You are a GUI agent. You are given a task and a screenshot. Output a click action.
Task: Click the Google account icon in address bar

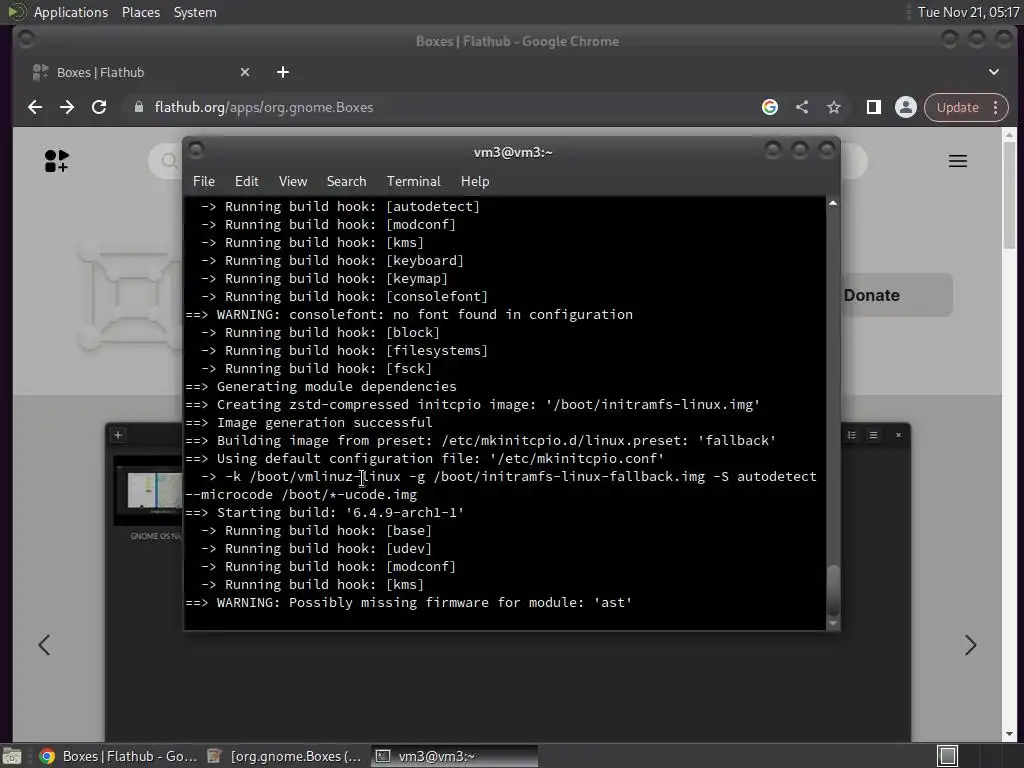[x=770, y=107]
